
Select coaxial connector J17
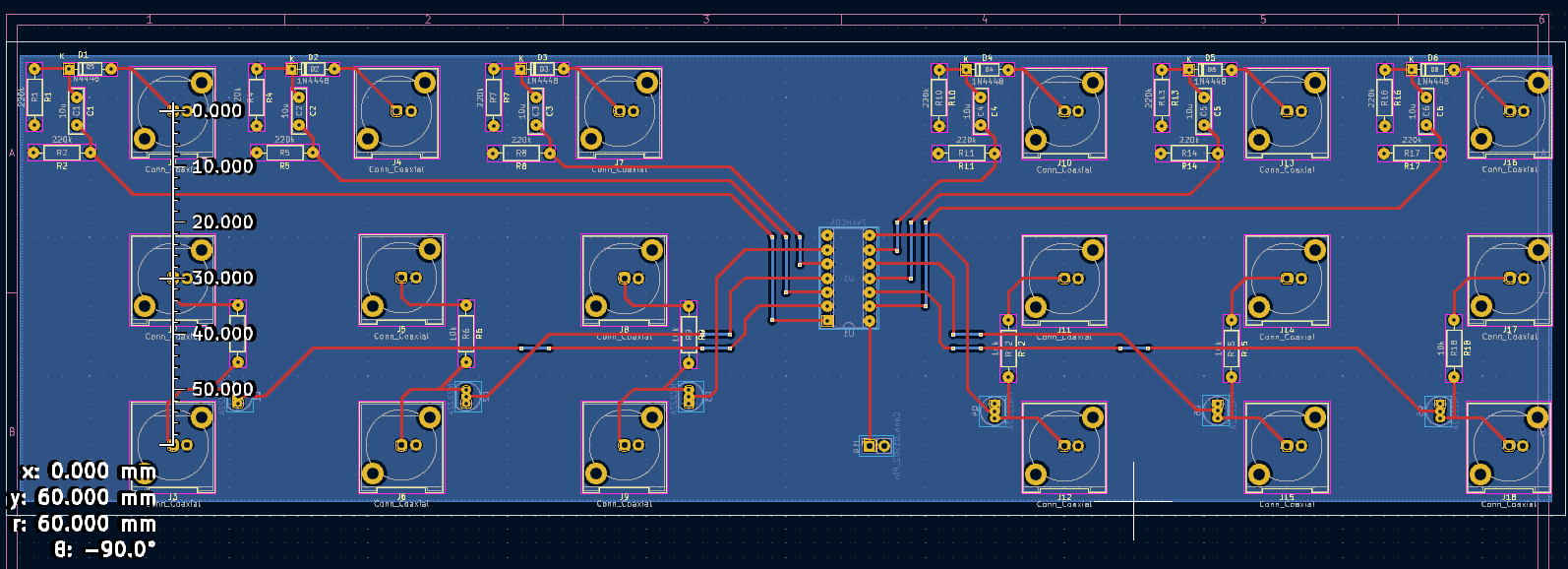tap(1510, 280)
